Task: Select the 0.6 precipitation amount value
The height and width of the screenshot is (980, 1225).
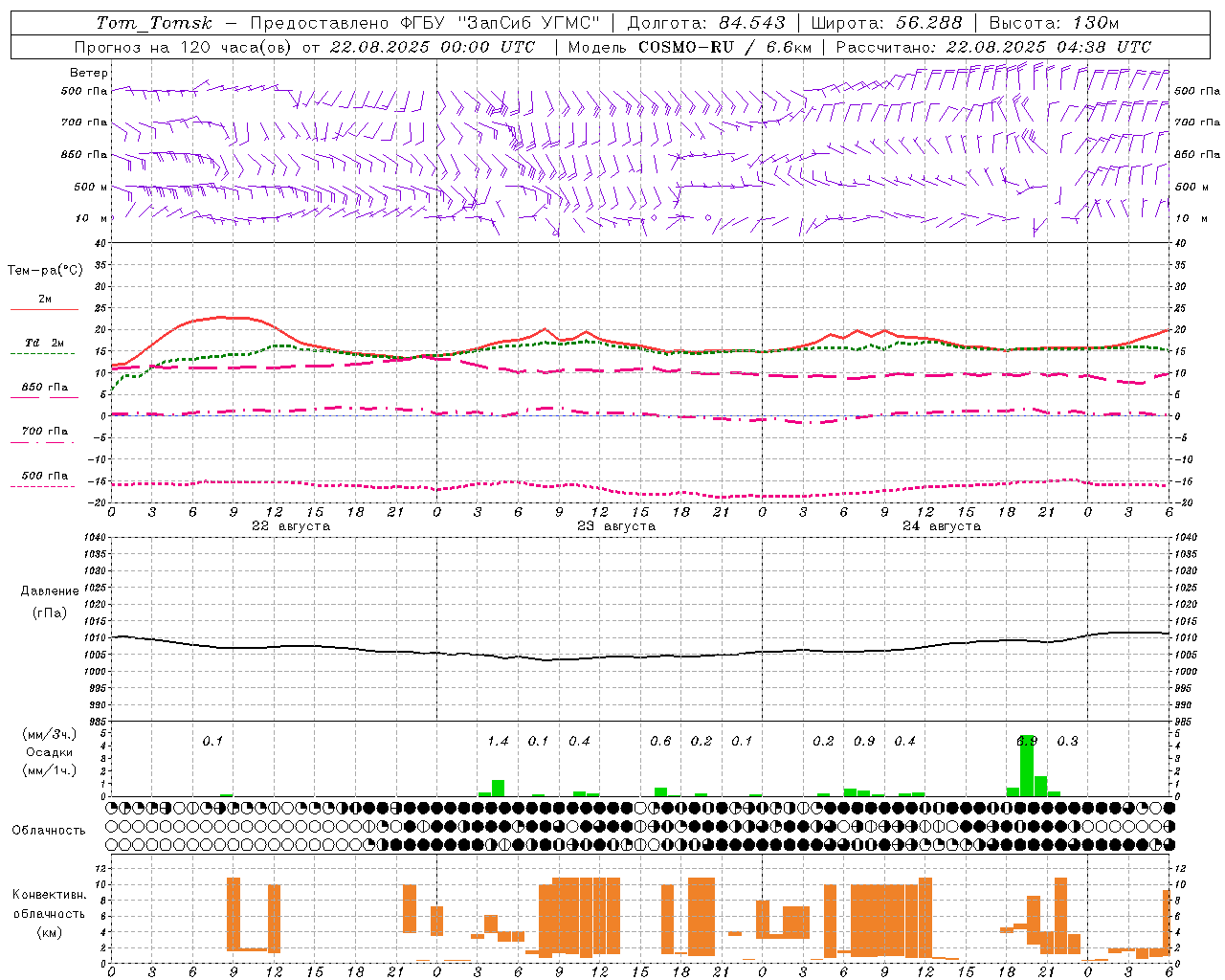Action: point(660,741)
